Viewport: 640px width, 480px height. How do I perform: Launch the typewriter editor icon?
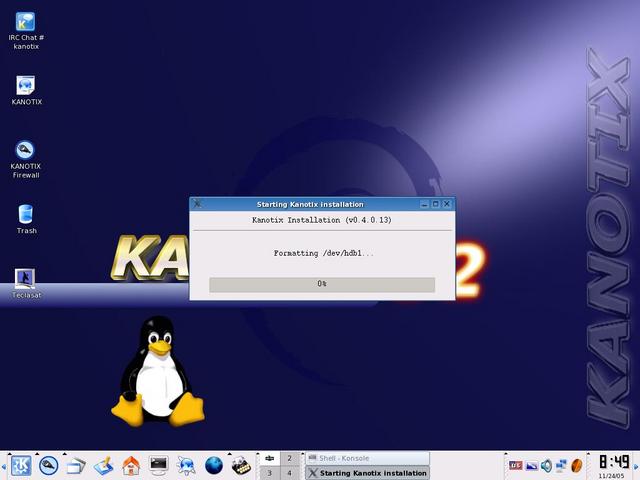click(x=241, y=466)
